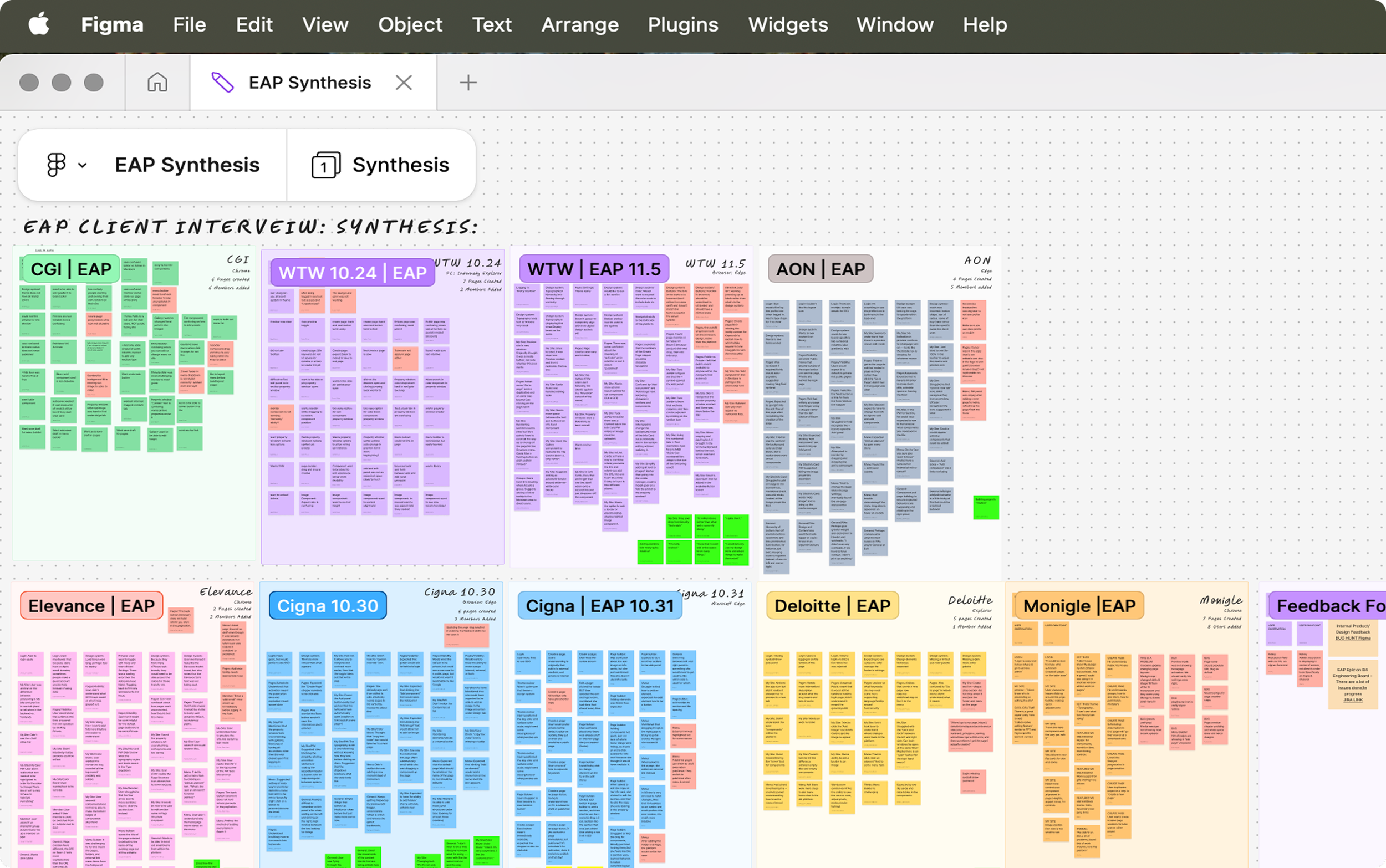Click the Home icon tab

click(157, 83)
